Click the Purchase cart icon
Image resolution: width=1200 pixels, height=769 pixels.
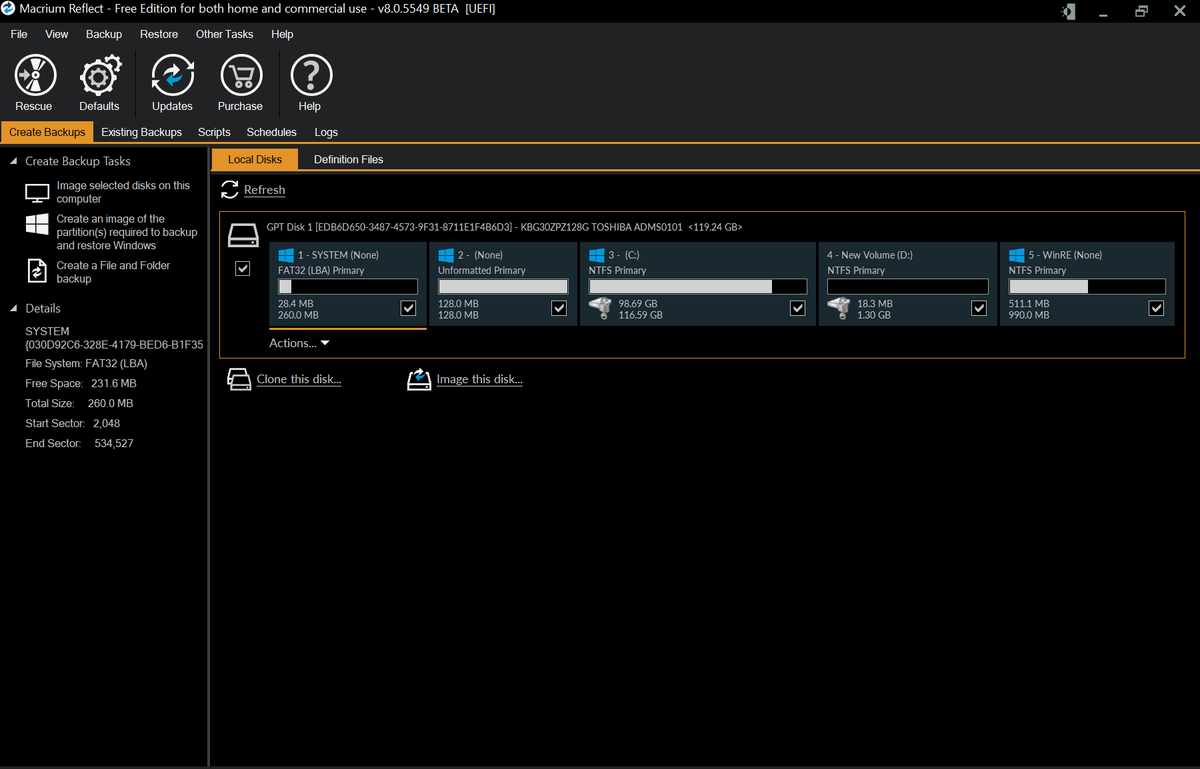(240, 75)
